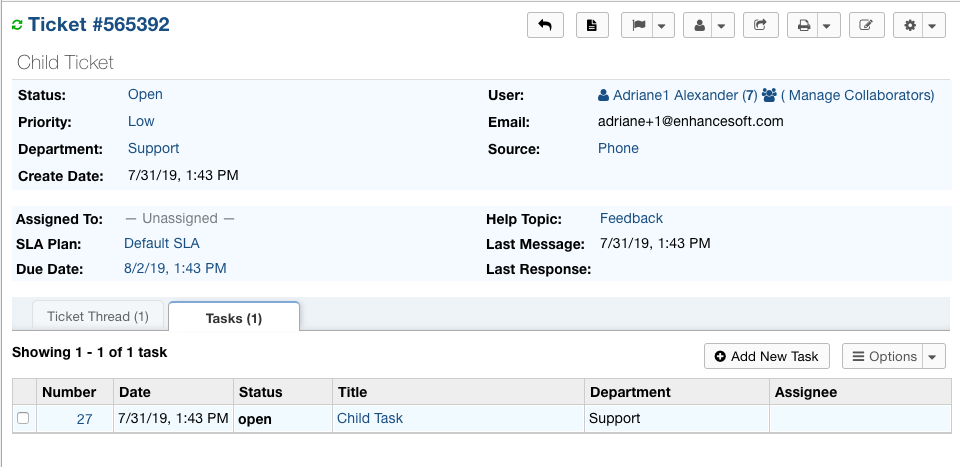Click the flag status icon
Image resolution: width=960 pixels, height=467 pixels.
coord(637,25)
